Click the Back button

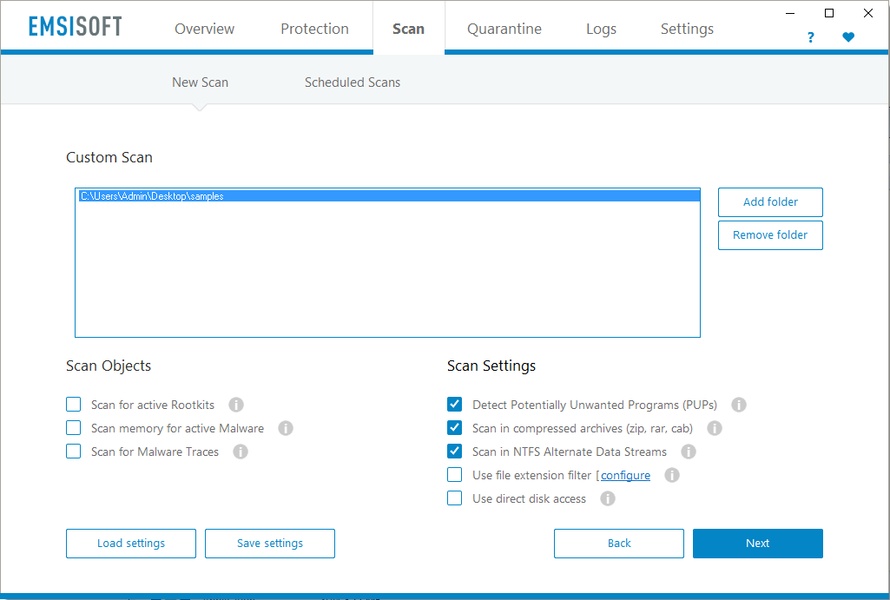[619, 543]
